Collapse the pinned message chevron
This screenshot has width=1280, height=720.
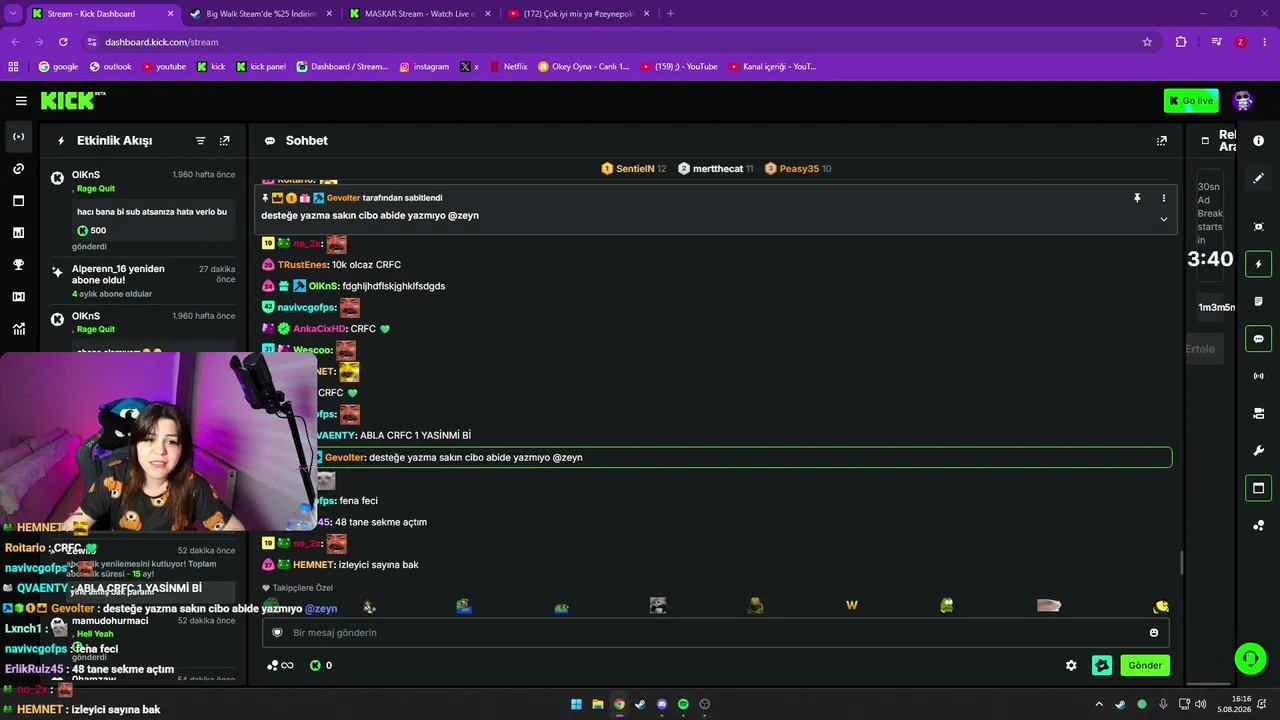[1163, 219]
